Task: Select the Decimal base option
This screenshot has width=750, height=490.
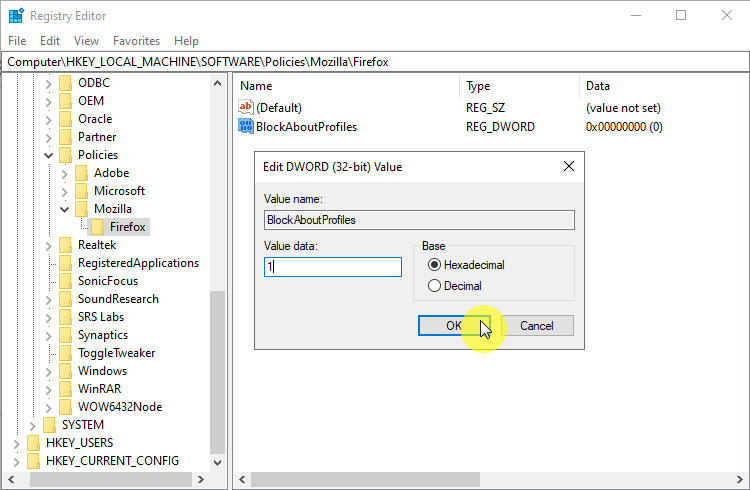Action: [434, 286]
